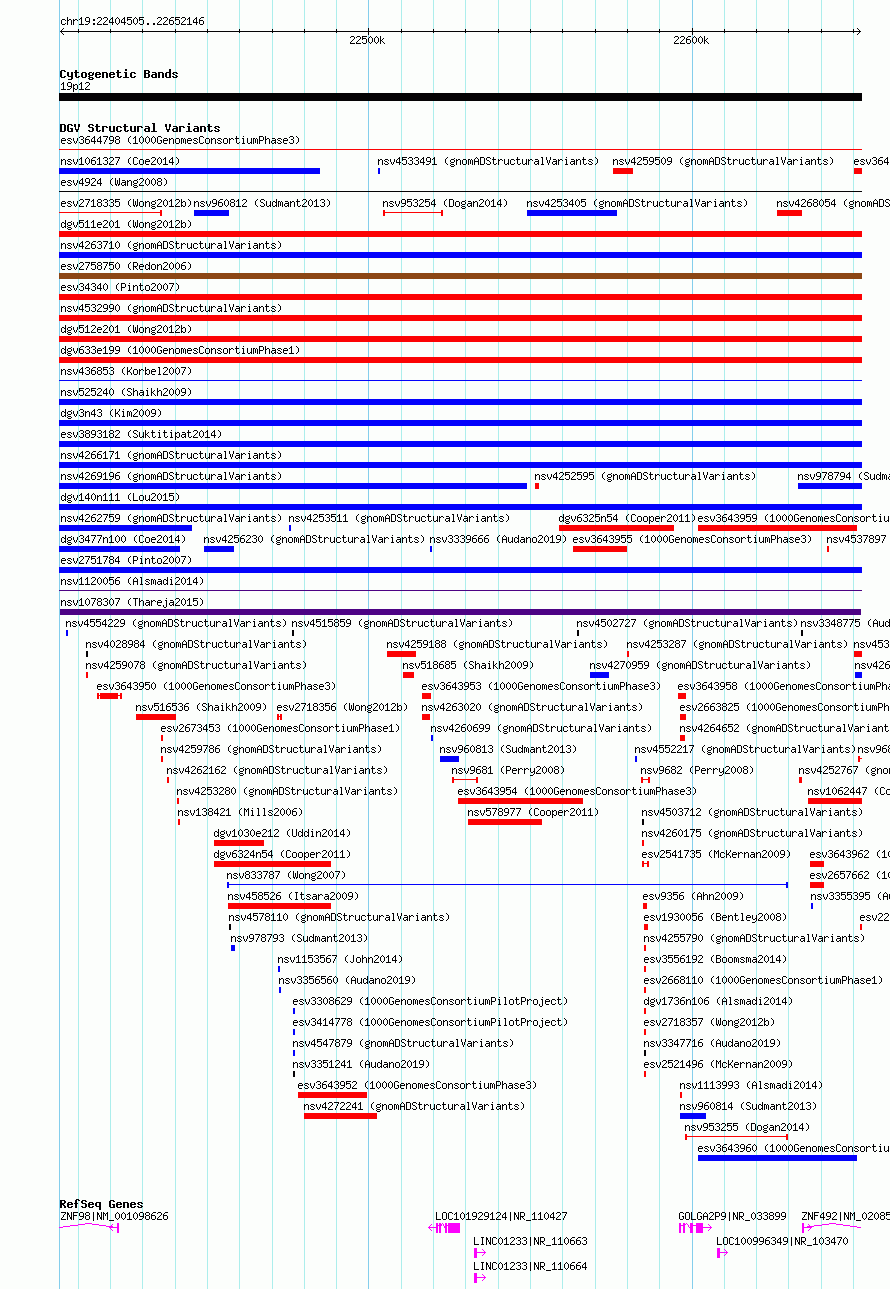This screenshot has height=1289, width=890.
Task: Click nsv4252595 (gnomADStructuralVariants) label
Action: [x=645, y=476]
